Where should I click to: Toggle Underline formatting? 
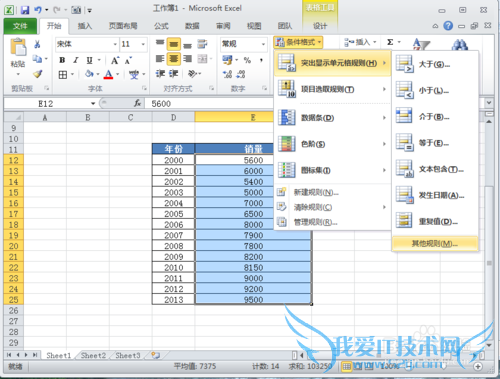[89, 60]
